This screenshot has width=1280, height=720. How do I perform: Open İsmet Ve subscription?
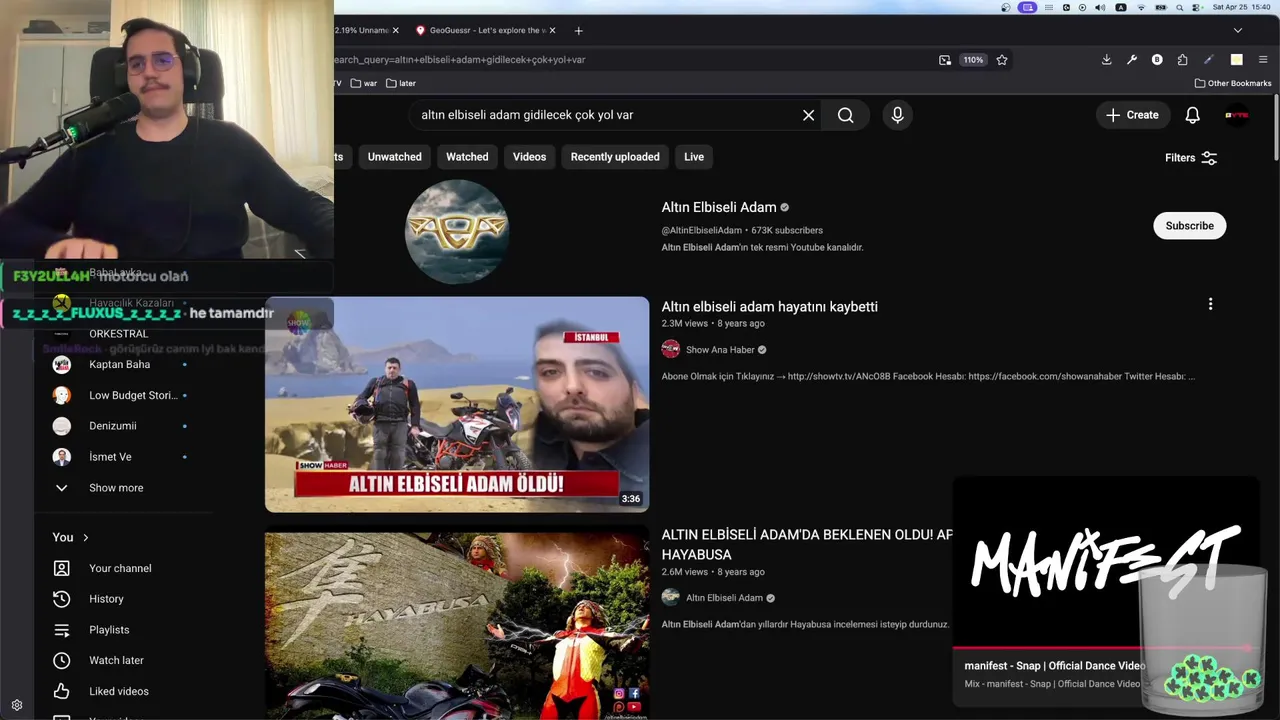tap(119, 457)
